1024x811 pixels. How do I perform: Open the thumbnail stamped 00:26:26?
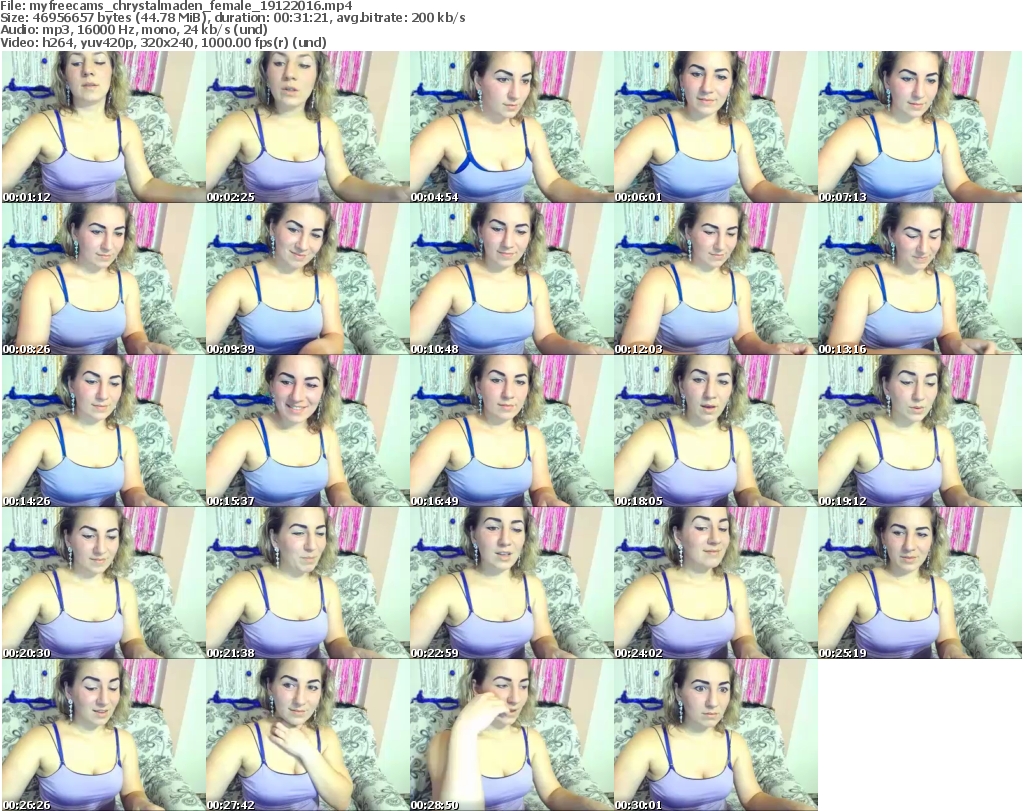(x=103, y=735)
